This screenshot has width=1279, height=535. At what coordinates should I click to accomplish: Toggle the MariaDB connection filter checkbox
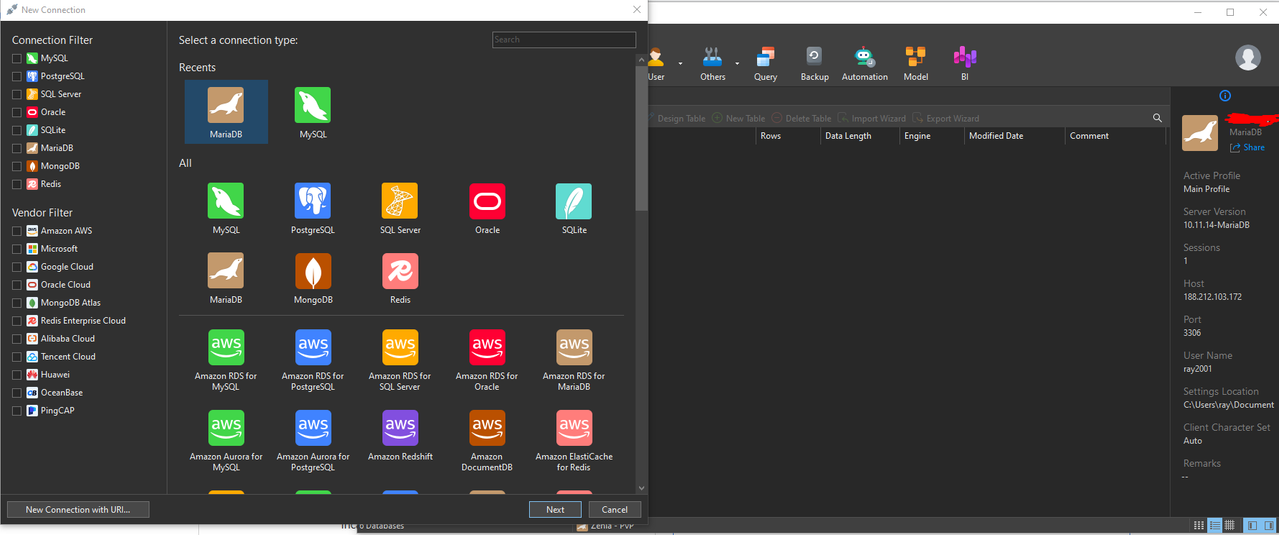coord(16,148)
